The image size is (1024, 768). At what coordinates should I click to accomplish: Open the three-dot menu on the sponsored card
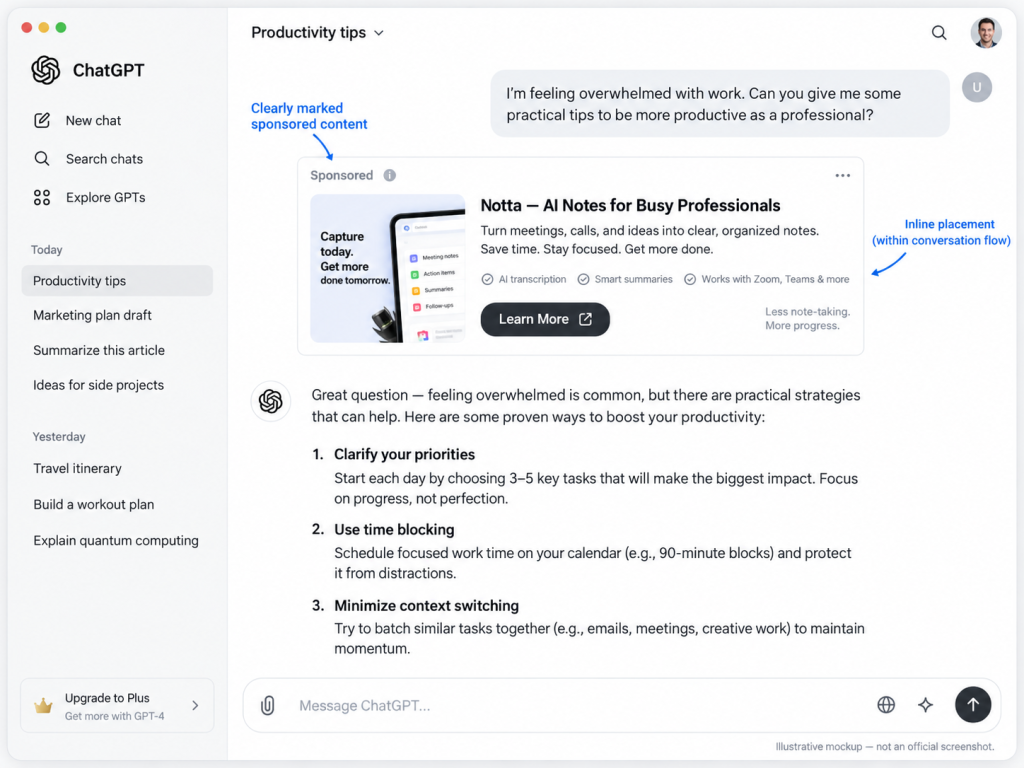click(842, 175)
